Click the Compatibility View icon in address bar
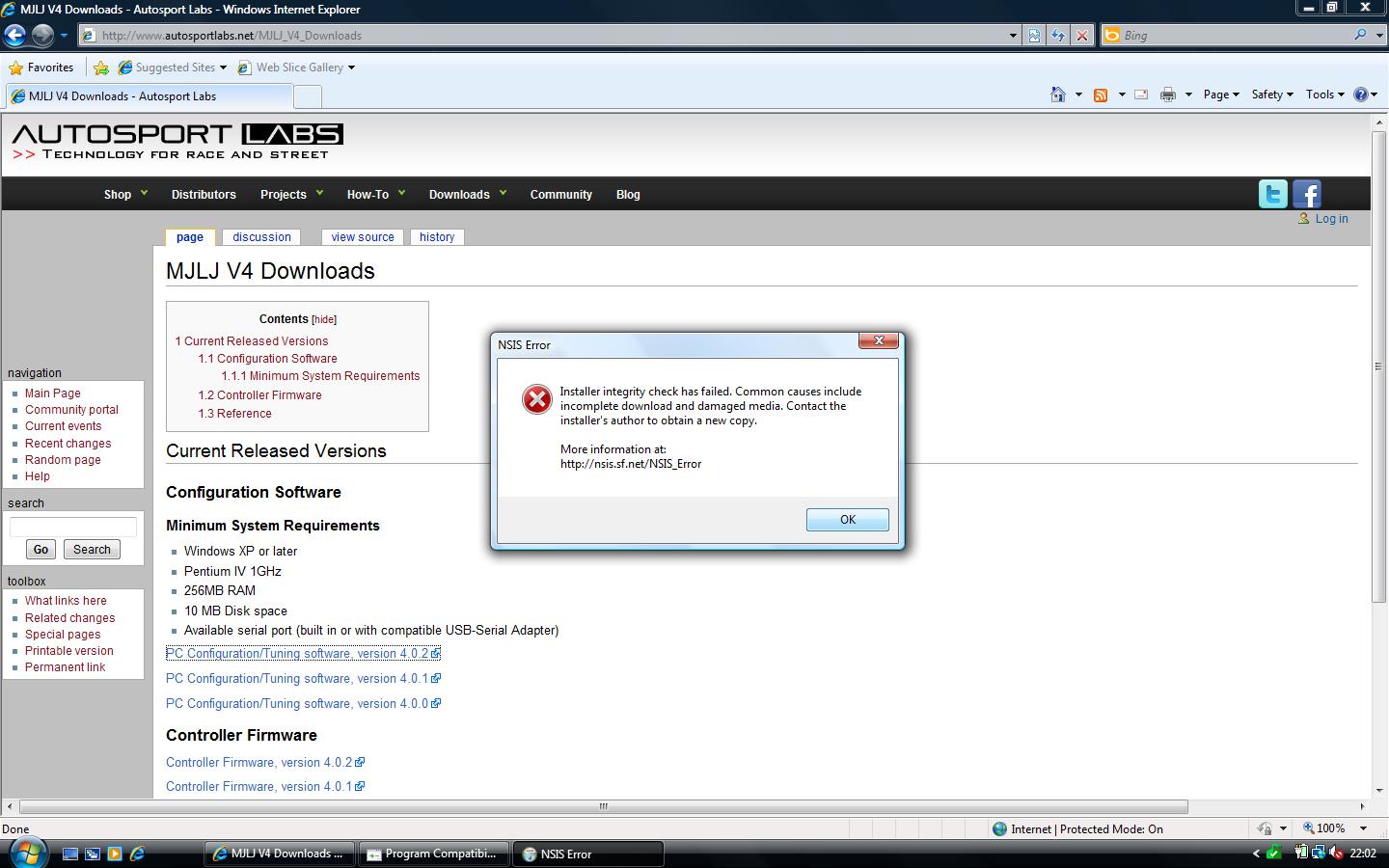The image size is (1389, 868). point(1034,36)
